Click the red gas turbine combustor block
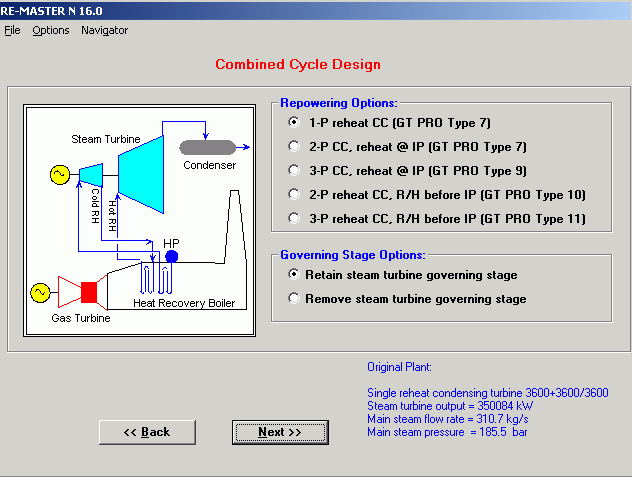The image size is (632, 477). [89, 292]
